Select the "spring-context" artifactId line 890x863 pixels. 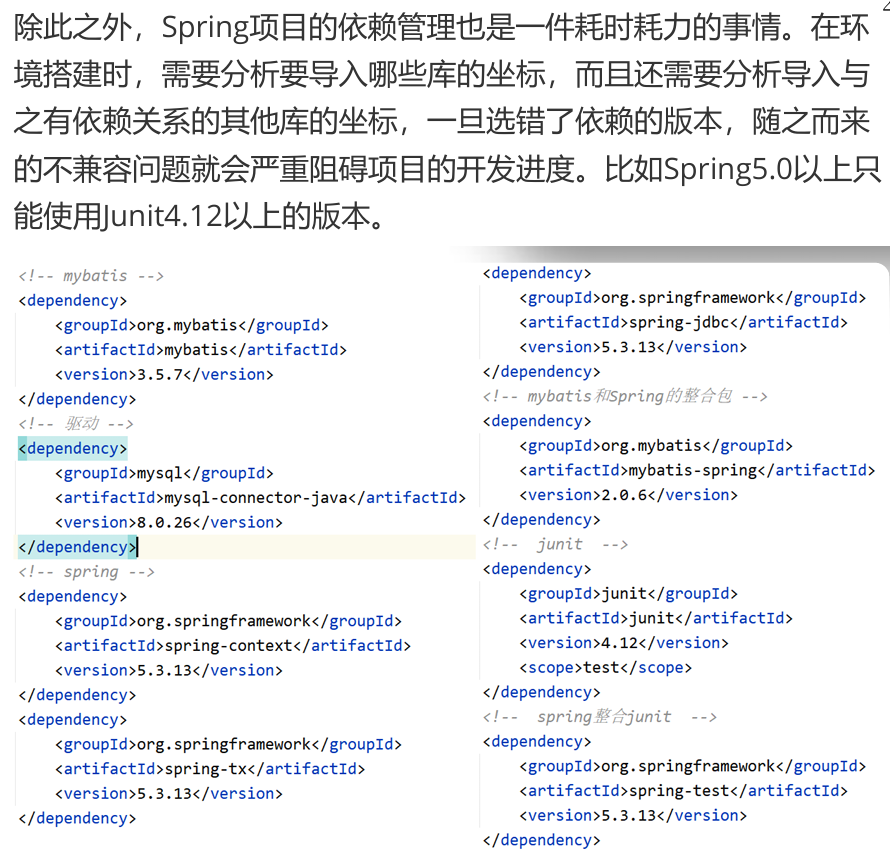point(233,646)
